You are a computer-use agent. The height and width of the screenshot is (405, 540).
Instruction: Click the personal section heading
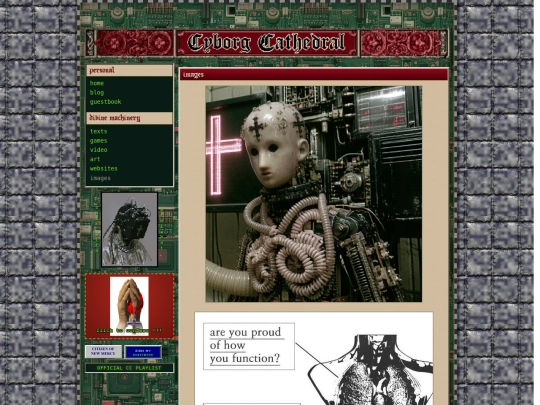point(129,71)
